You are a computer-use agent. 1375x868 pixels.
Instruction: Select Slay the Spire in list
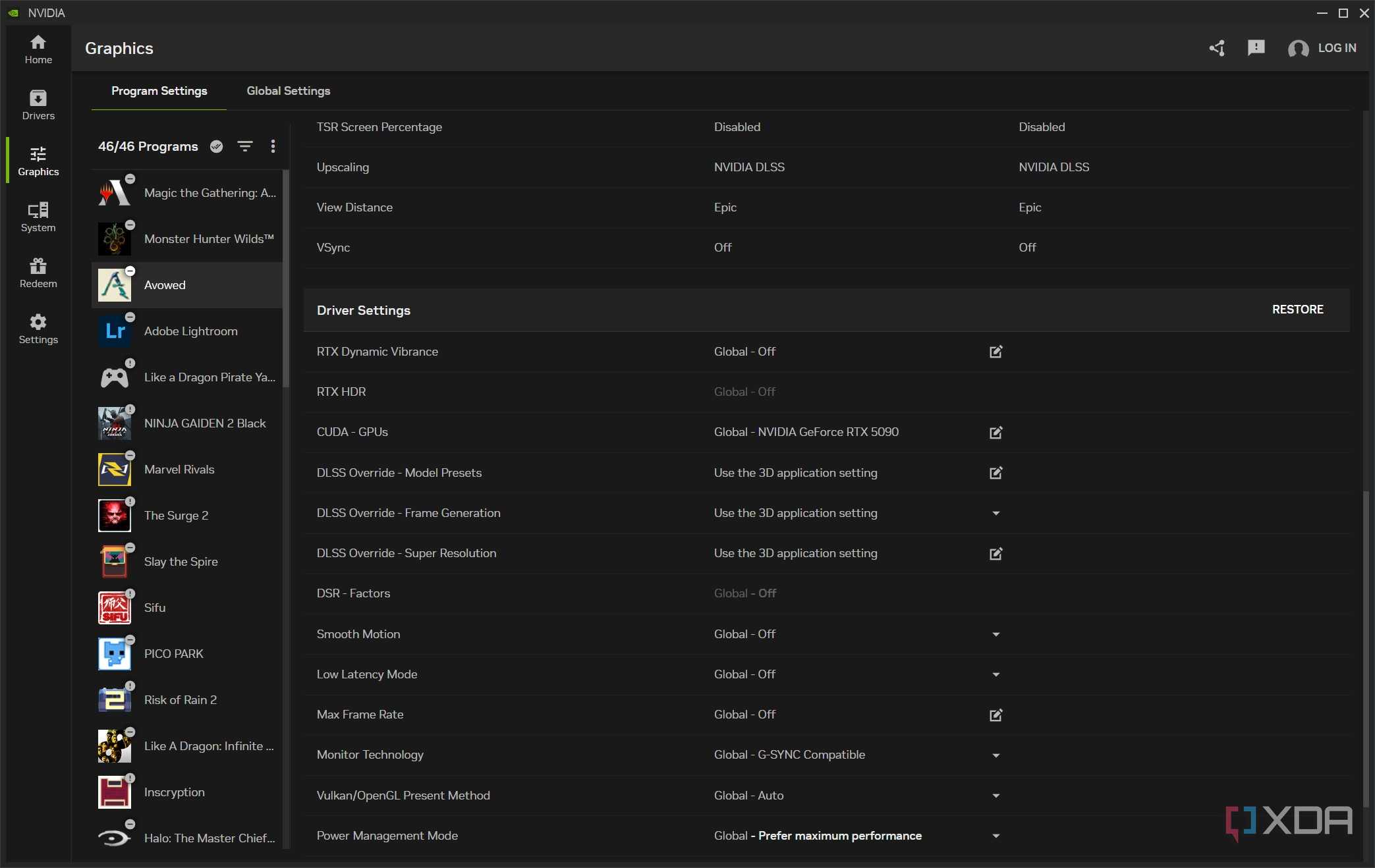[x=187, y=562]
